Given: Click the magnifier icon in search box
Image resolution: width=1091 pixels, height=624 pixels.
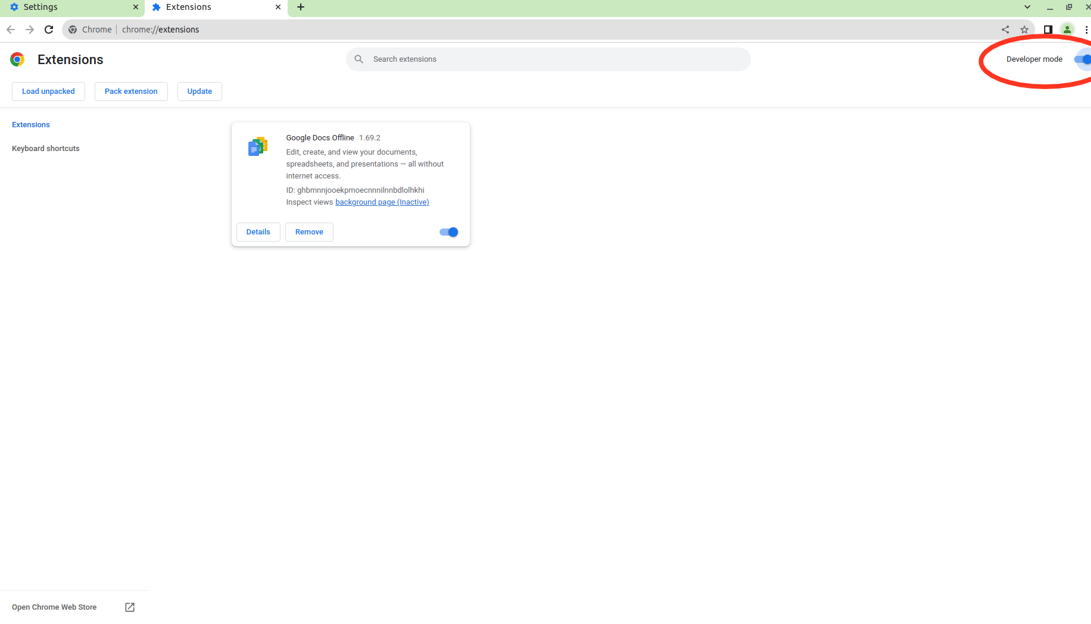Looking at the screenshot, I should tap(359, 59).
